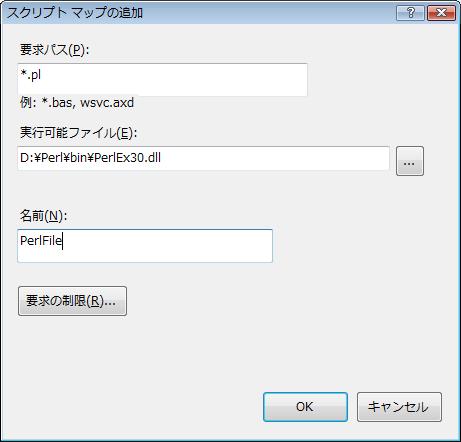
Task: Confirm the script map with OK
Action: 305,407
